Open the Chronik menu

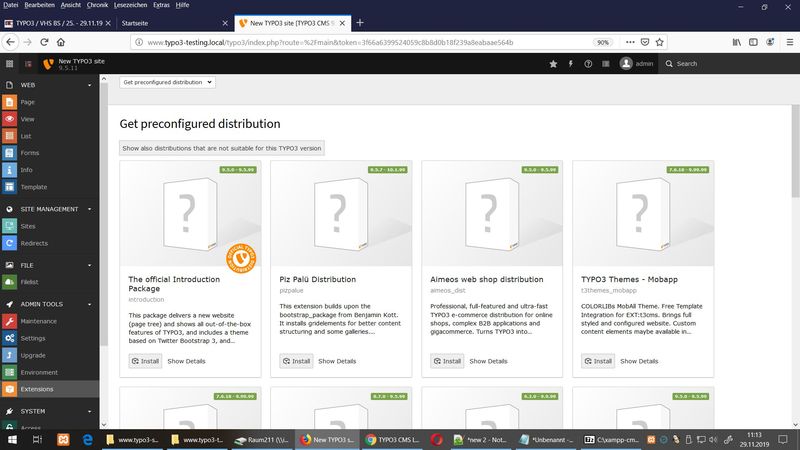pos(97,5)
